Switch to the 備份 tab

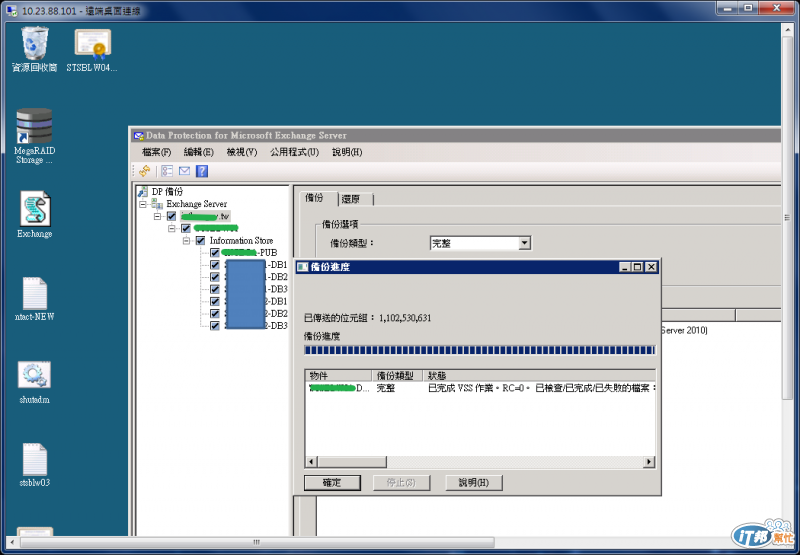click(315, 198)
